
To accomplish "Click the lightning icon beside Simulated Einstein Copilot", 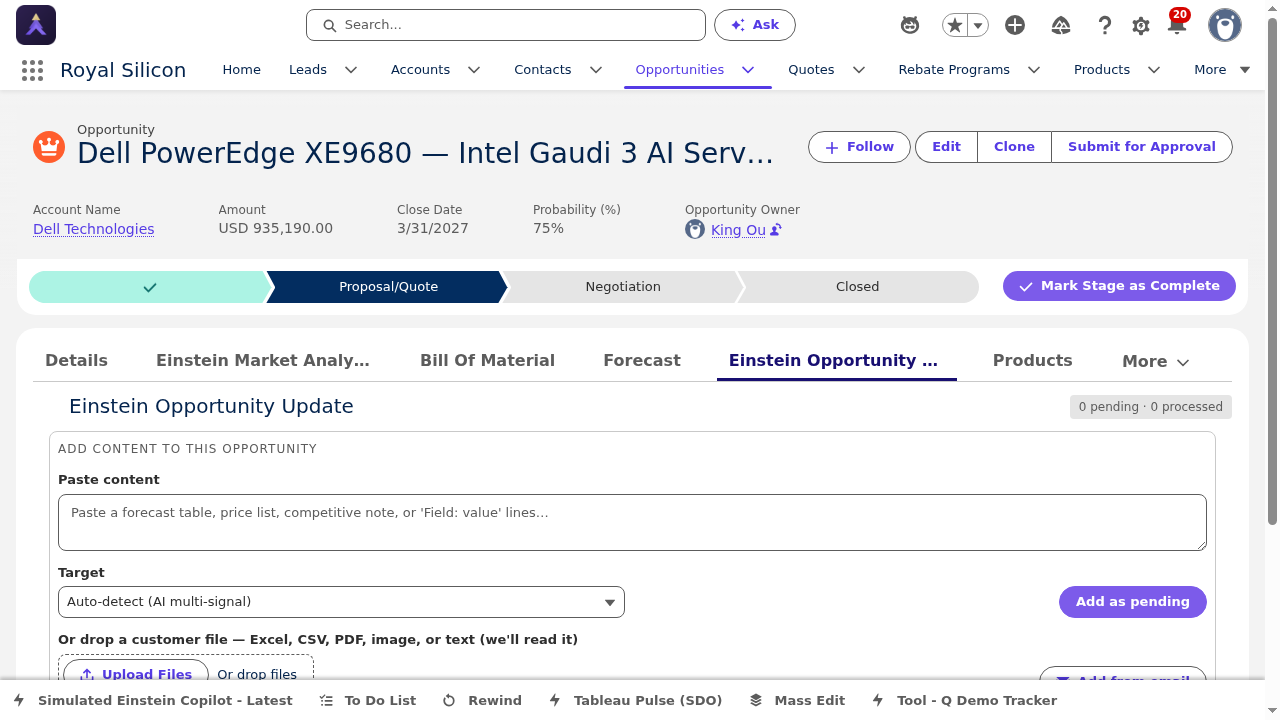I will click(19, 700).
